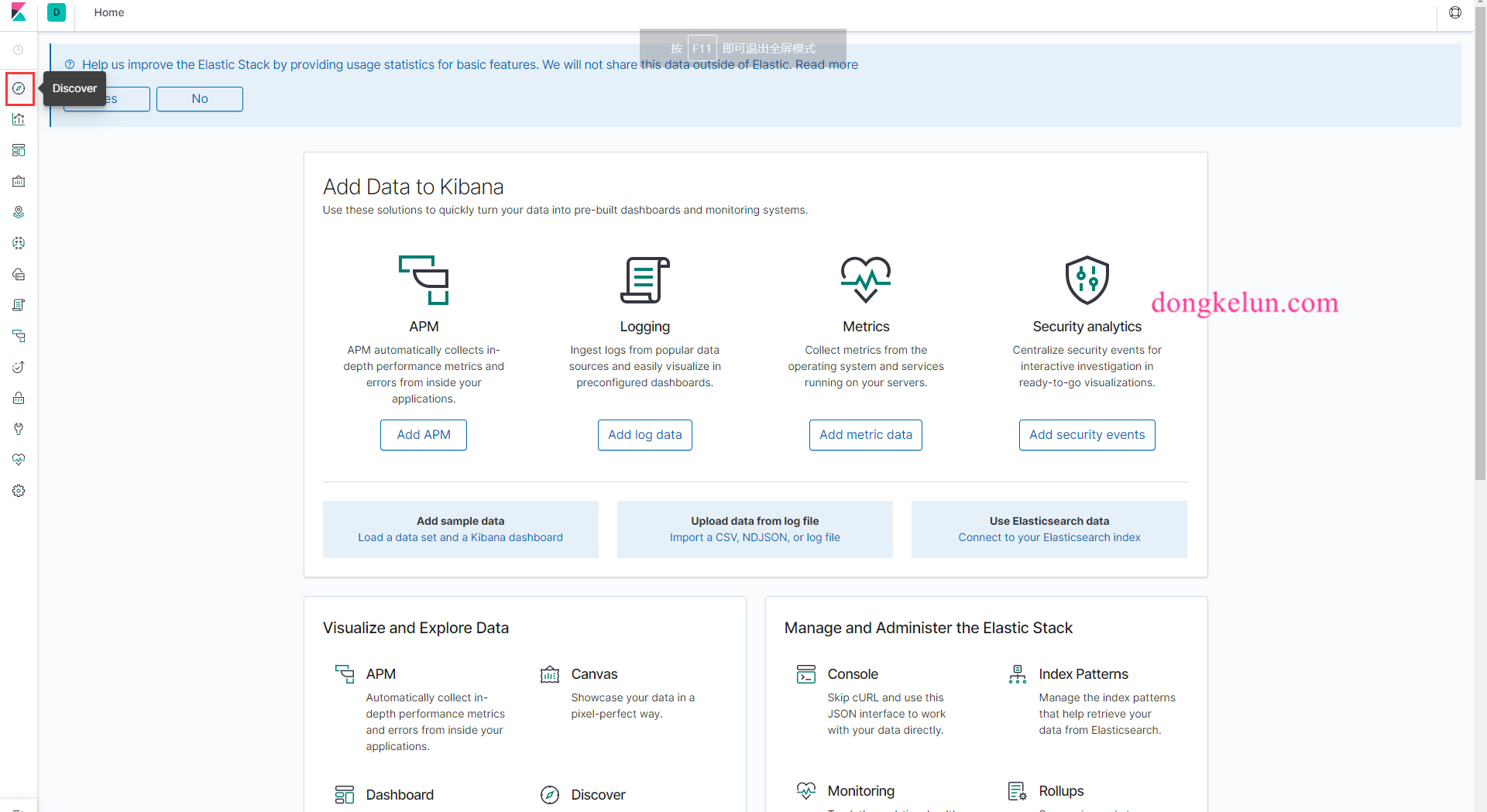Click the Add security events button
This screenshot has width=1487, height=812.
coord(1087,435)
